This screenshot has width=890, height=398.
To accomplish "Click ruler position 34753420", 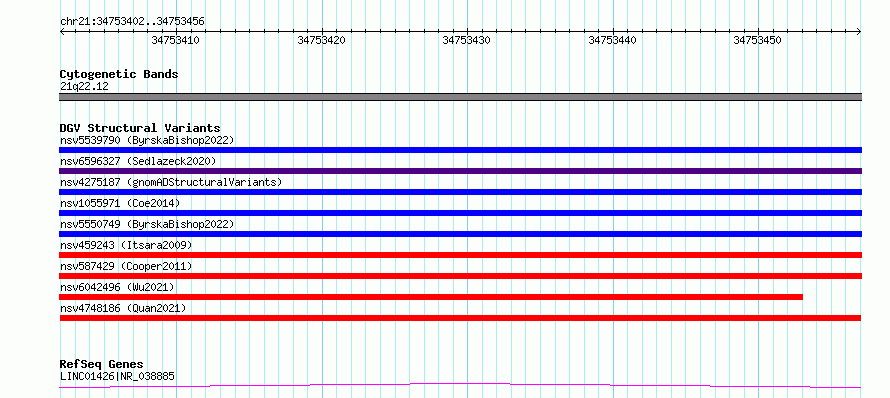I will pos(321,40).
